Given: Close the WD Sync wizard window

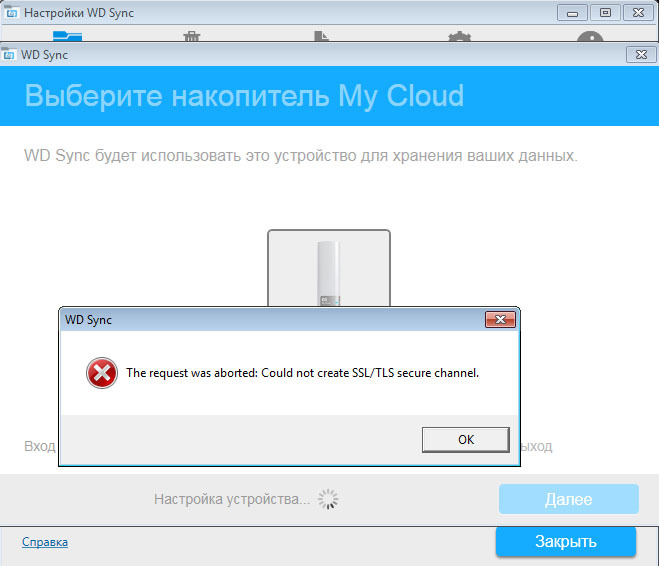Looking at the screenshot, I should pyautogui.click(x=641, y=55).
